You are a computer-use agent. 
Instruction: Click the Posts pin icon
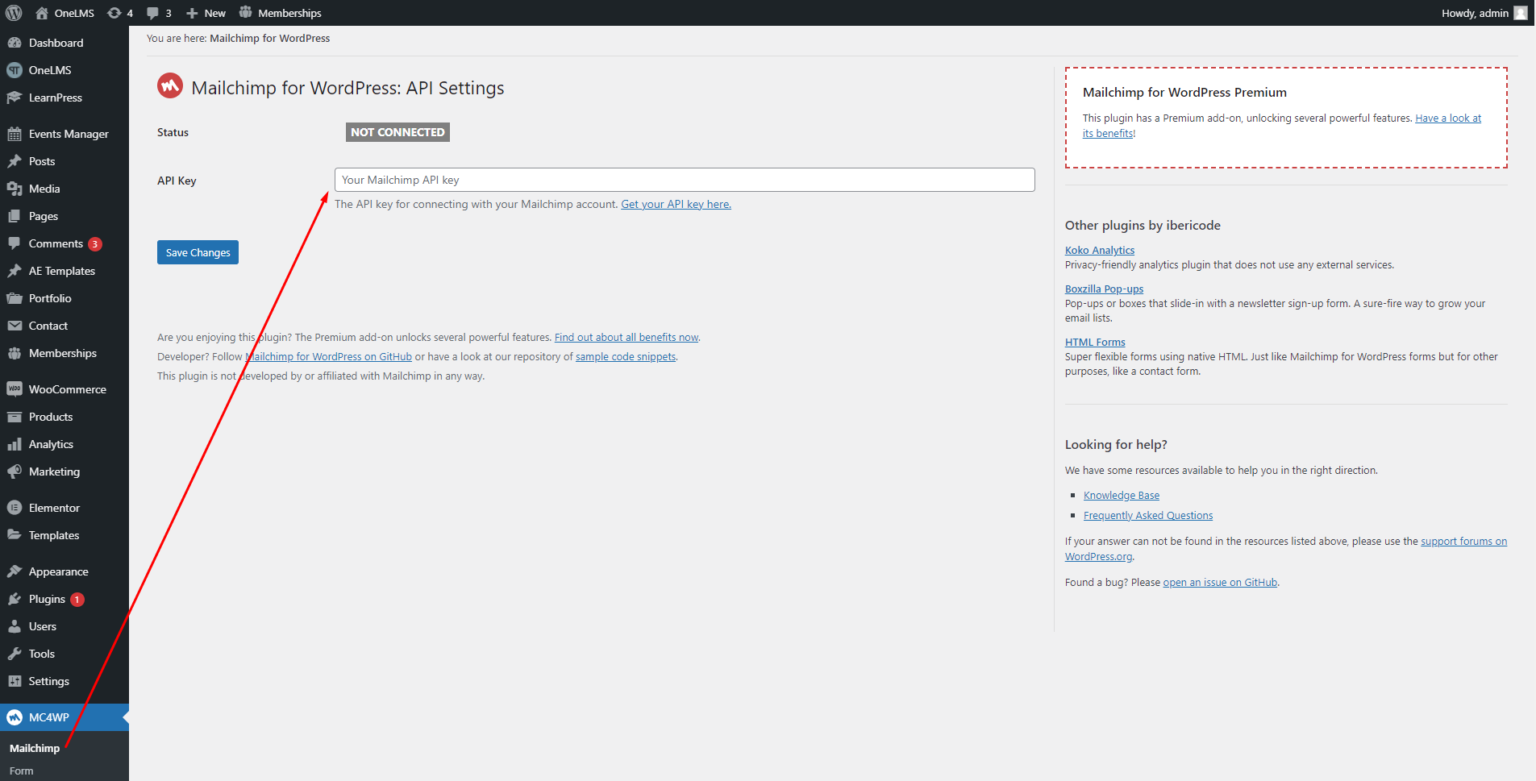14,161
